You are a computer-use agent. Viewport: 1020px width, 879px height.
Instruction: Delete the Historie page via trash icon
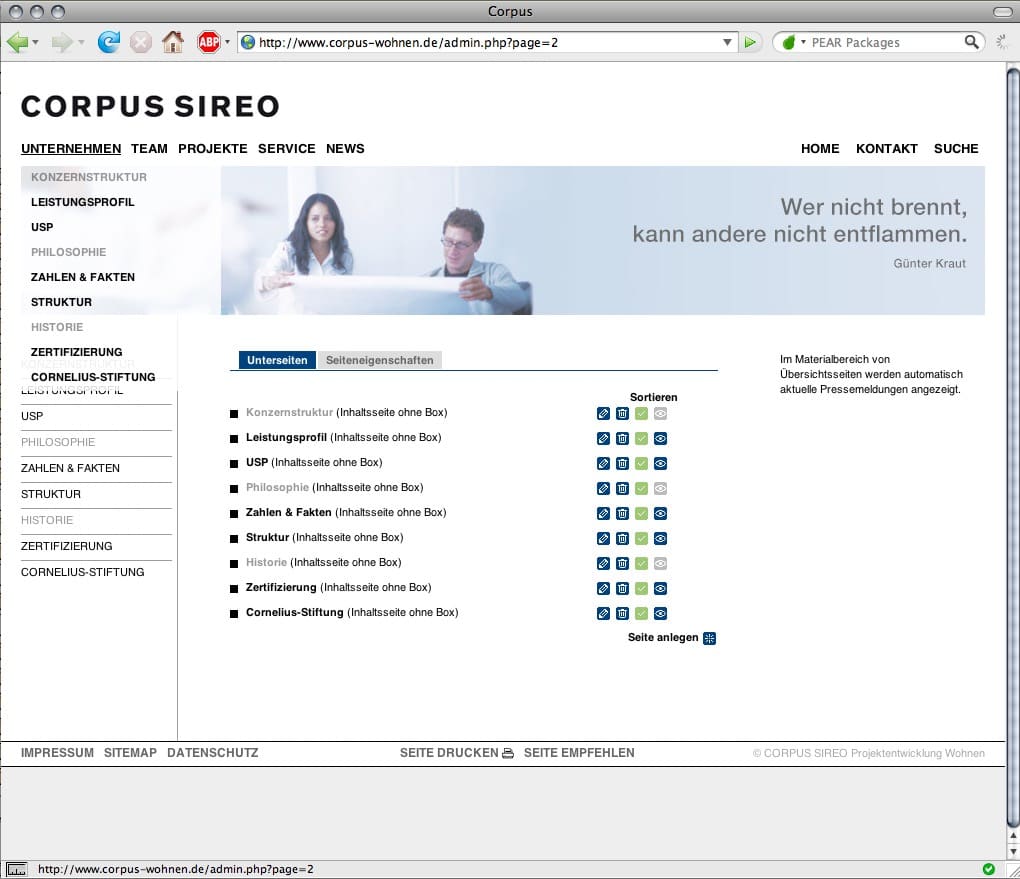[623, 563]
